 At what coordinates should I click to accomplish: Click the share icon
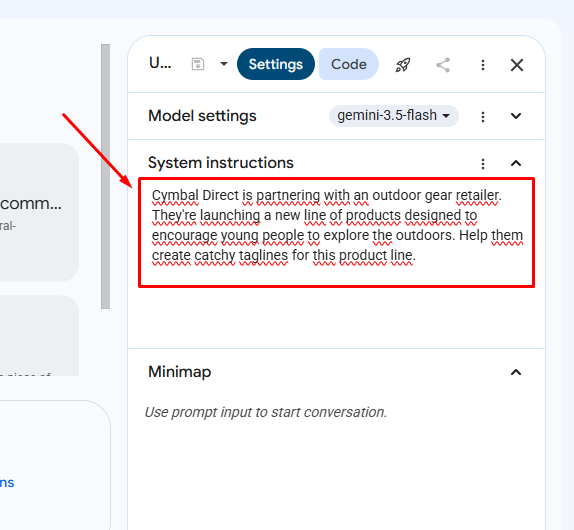tap(443, 65)
